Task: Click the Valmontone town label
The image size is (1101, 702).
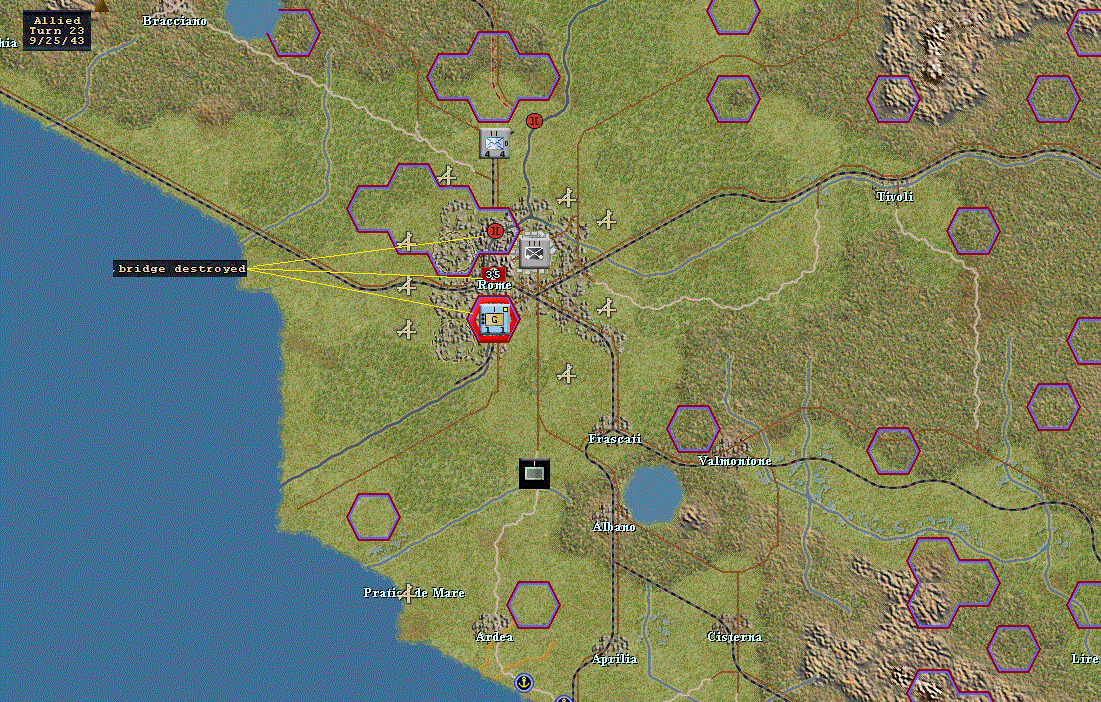Action: tap(735, 461)
